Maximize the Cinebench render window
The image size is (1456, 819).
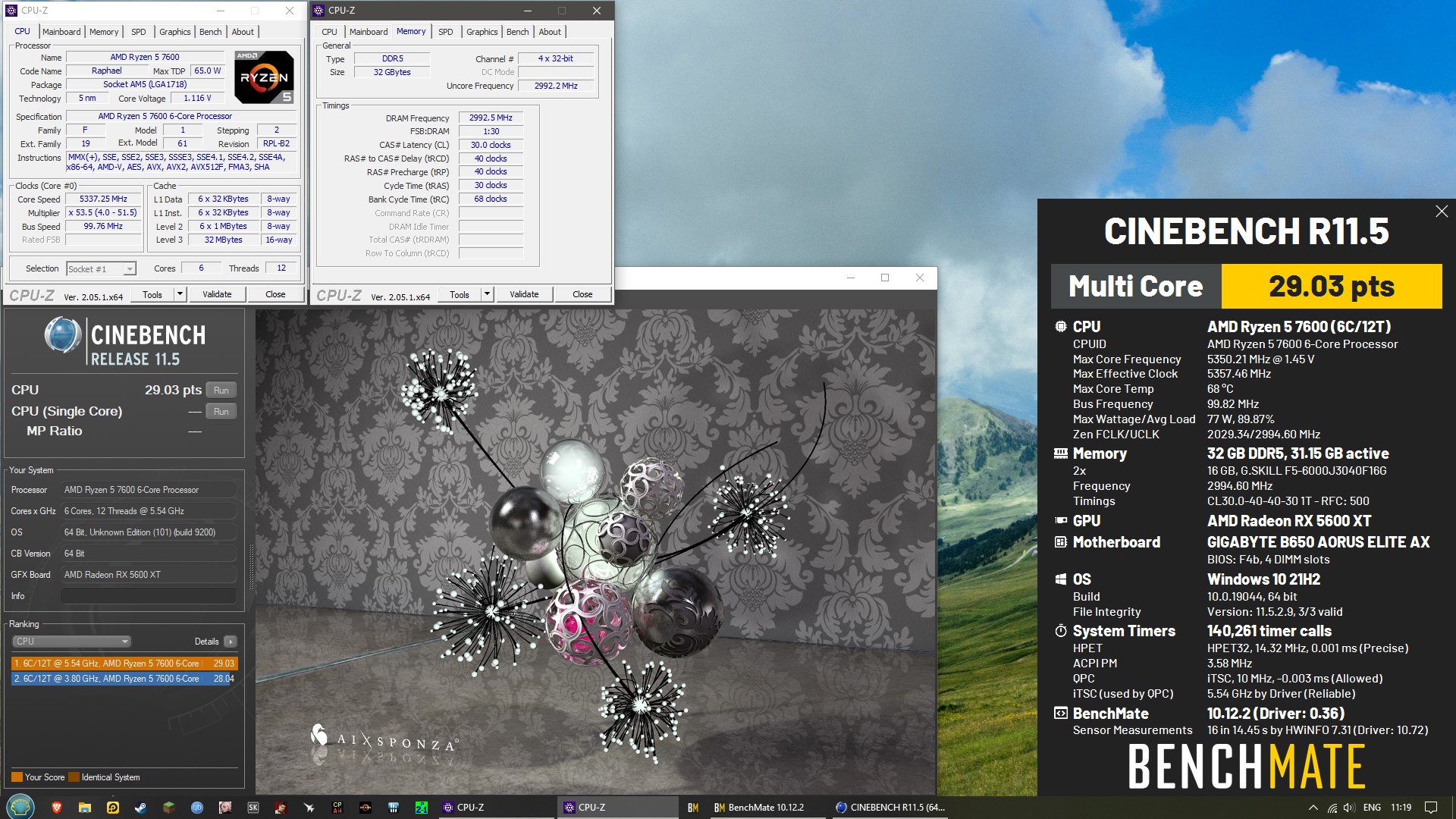point(884,278)
